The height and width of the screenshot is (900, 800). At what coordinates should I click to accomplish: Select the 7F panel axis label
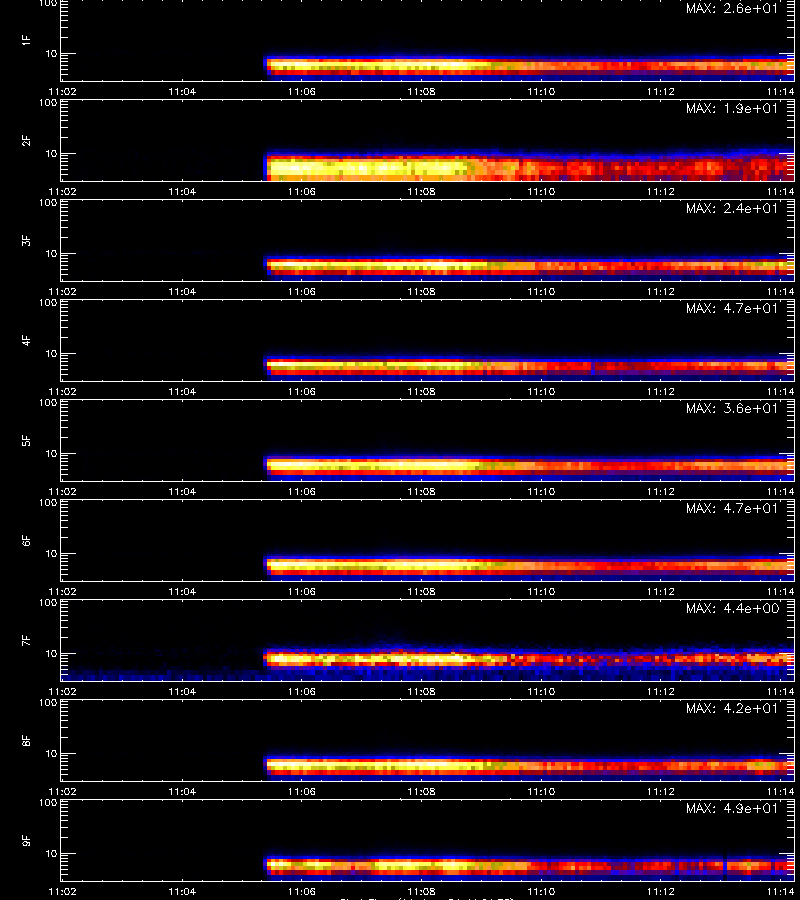point(26,641)
